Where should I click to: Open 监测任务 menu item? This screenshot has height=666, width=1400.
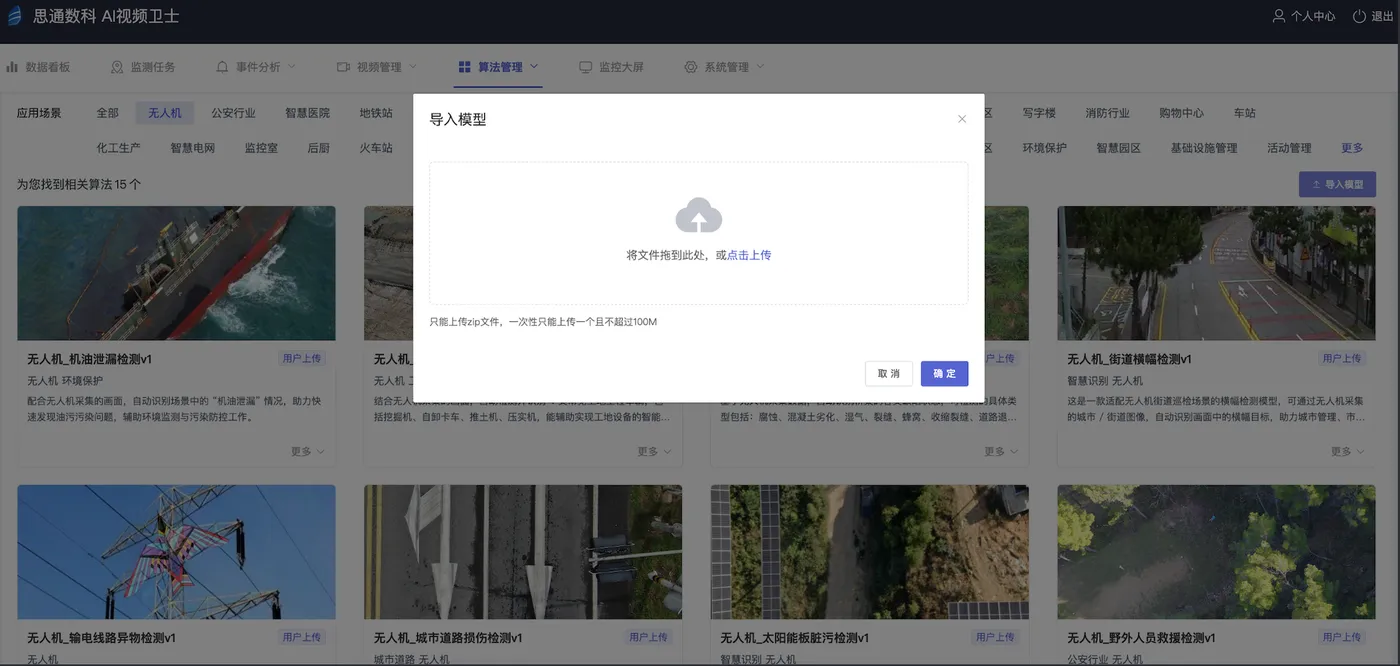coord(142,67)
